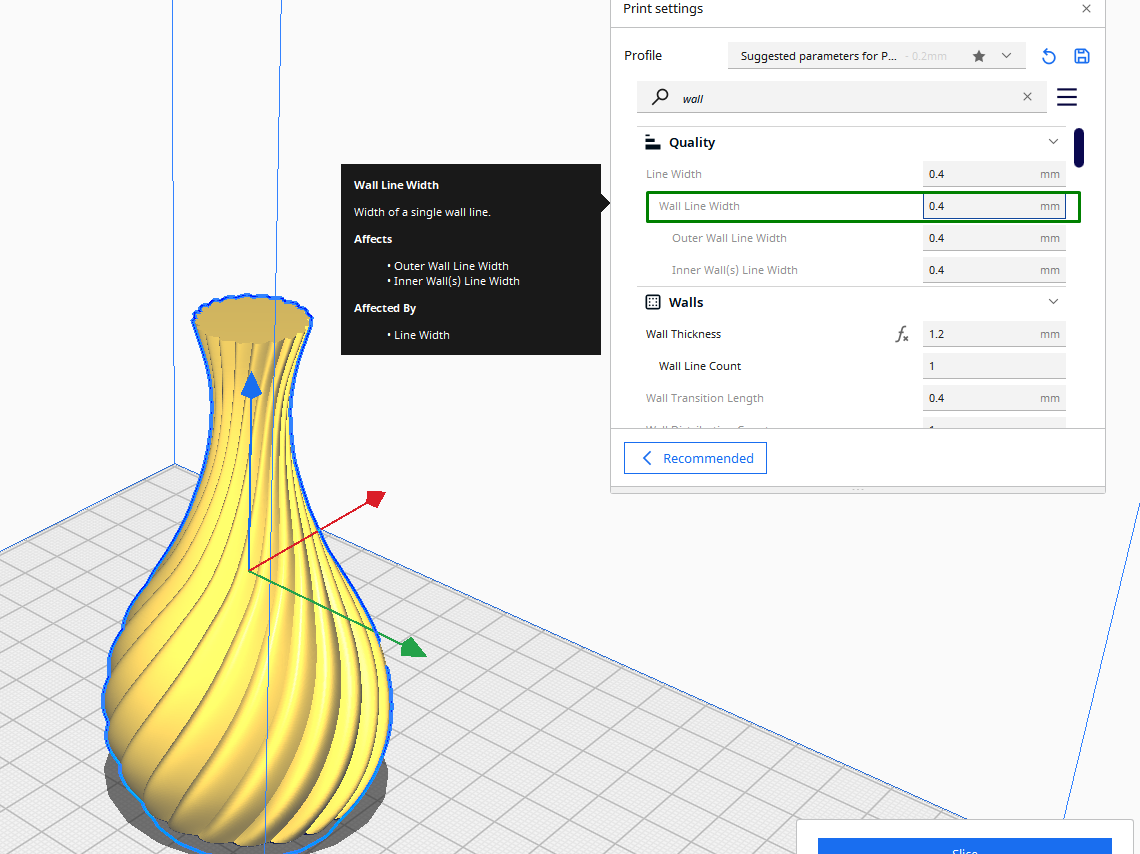Click the search magnifier in the settings panel
This screenshot has width=1140, height=854.
pos(659,97)
